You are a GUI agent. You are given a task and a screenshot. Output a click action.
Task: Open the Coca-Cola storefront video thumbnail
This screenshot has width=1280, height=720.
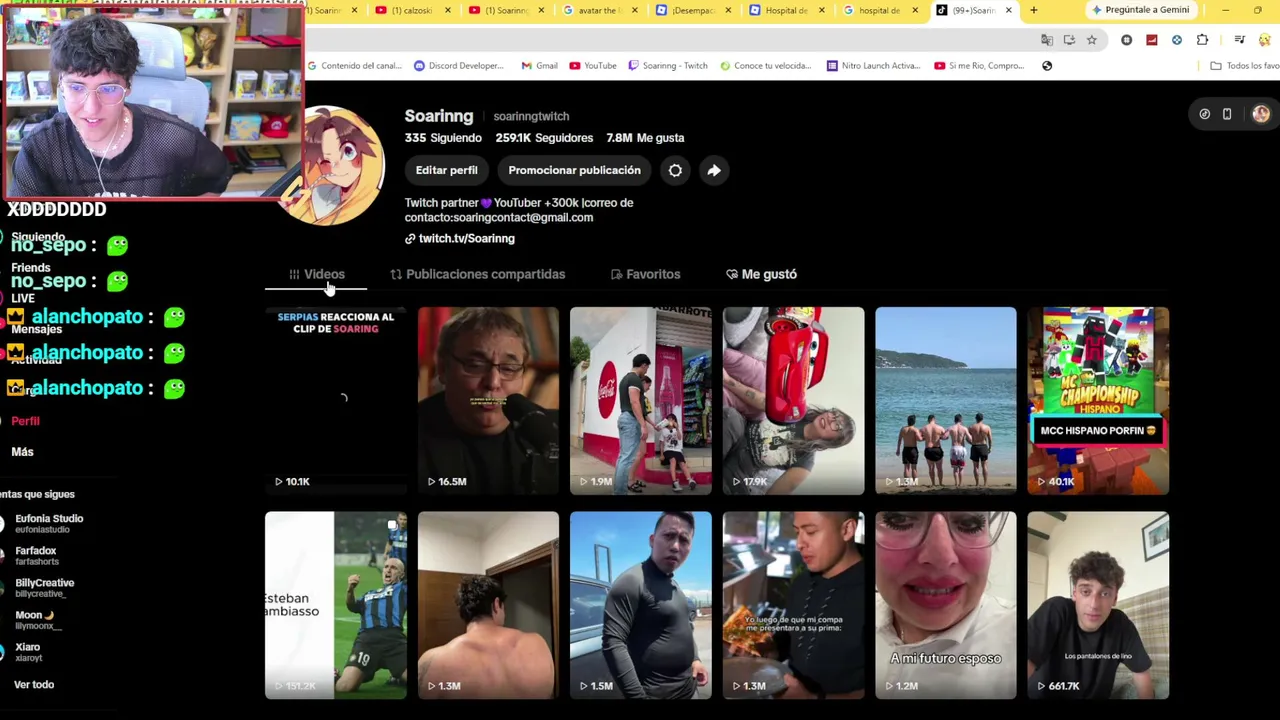[x=641, y=400]
